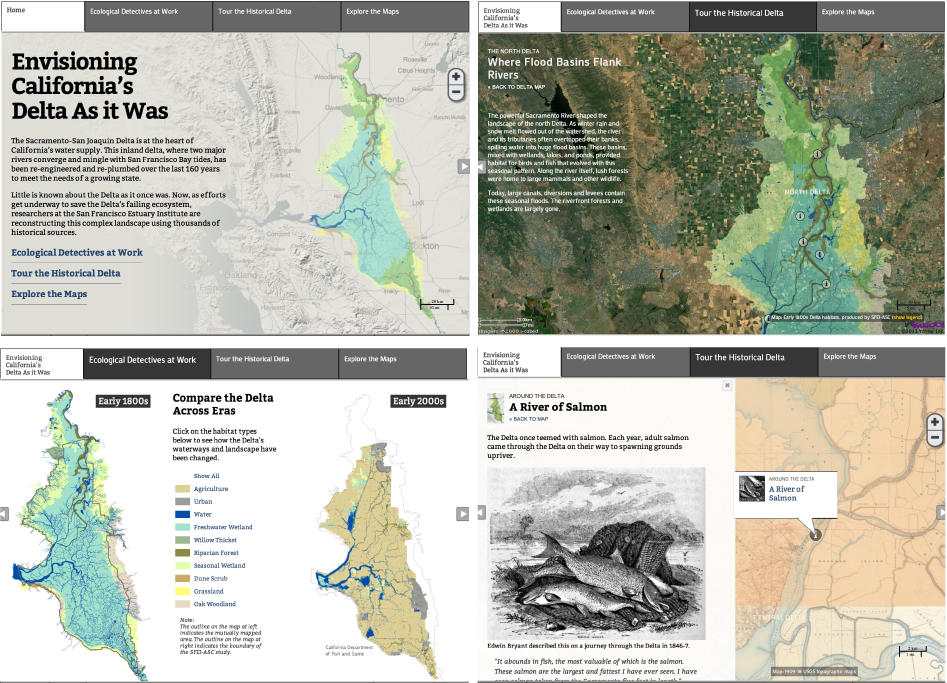Follow the Explore the Maps body link
Viewport: 947px width, 683px height.
(x=49, y=293)
